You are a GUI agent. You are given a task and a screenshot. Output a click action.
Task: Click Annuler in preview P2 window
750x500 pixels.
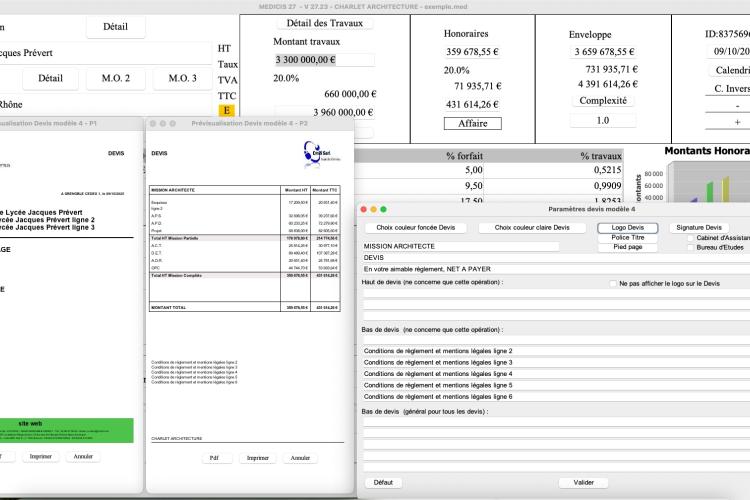tap(300, 458)
